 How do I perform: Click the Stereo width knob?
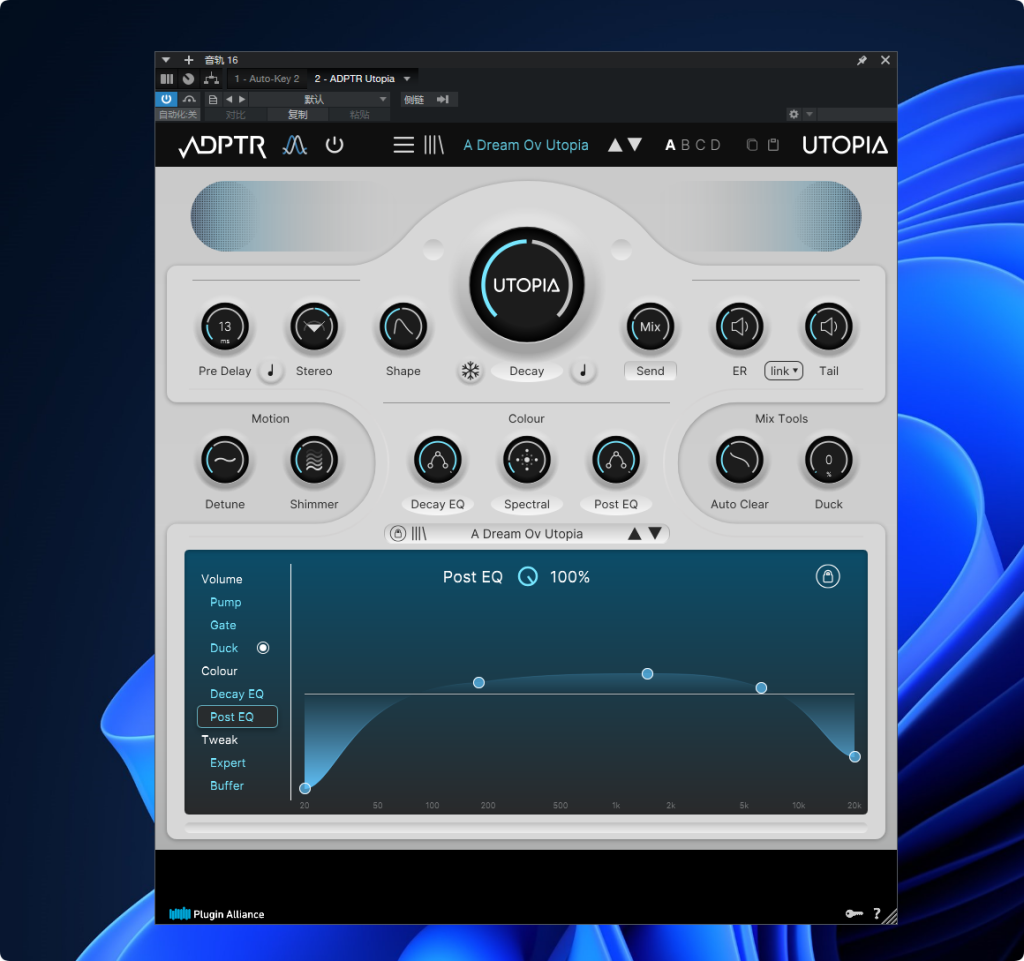coord(314,327)
